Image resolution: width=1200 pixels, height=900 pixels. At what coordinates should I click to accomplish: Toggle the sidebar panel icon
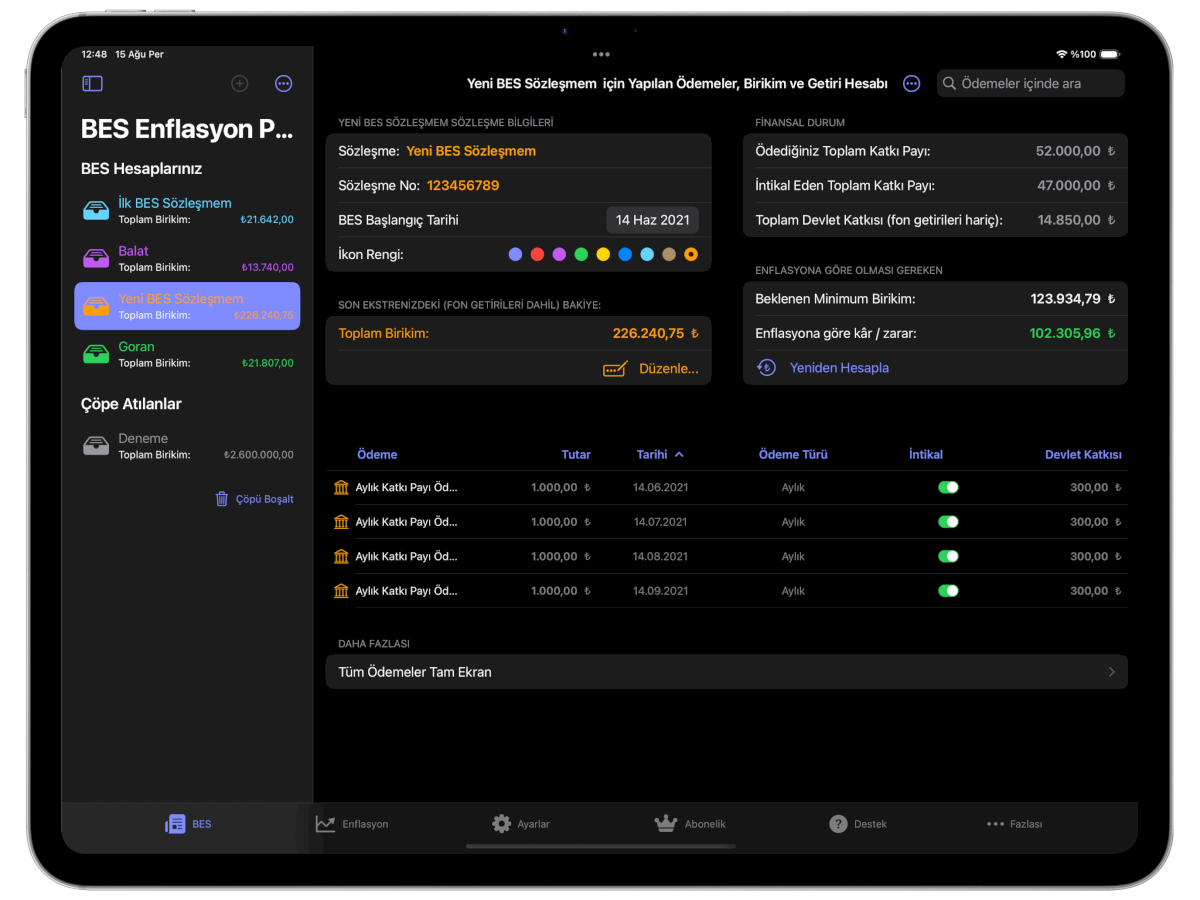coord(93,84)
